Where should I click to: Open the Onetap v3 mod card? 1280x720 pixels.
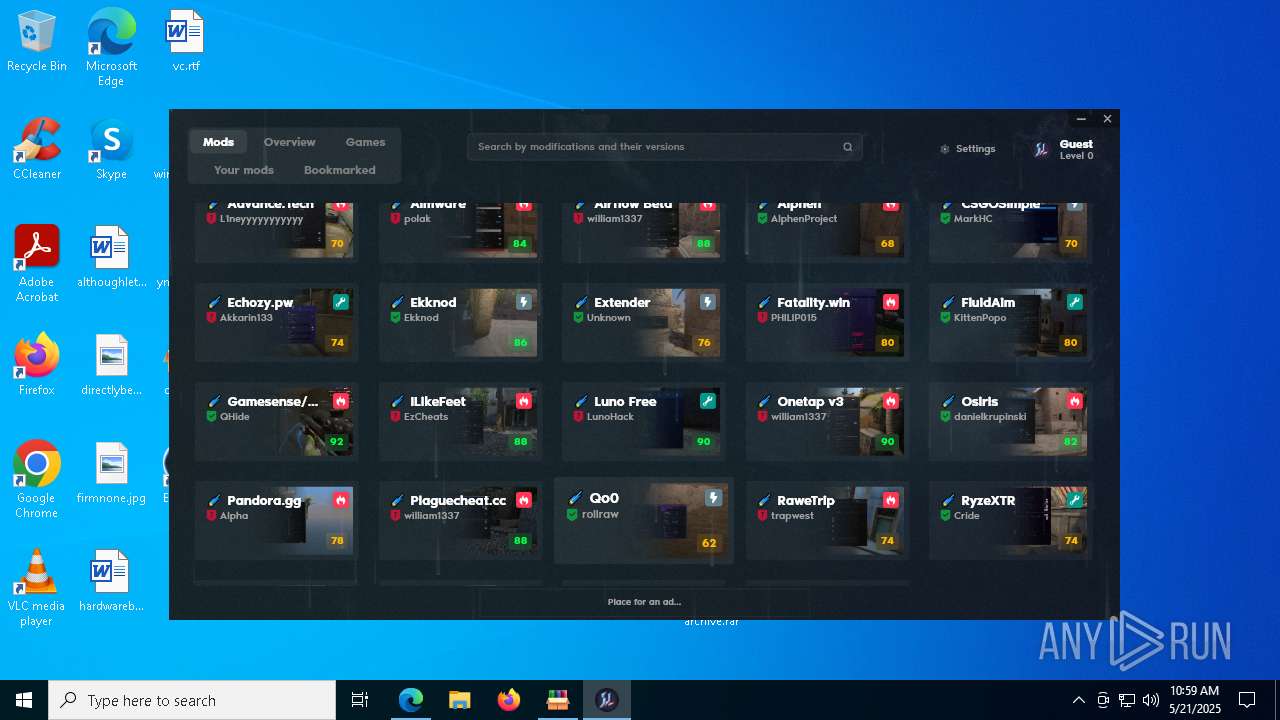point(827,421)
